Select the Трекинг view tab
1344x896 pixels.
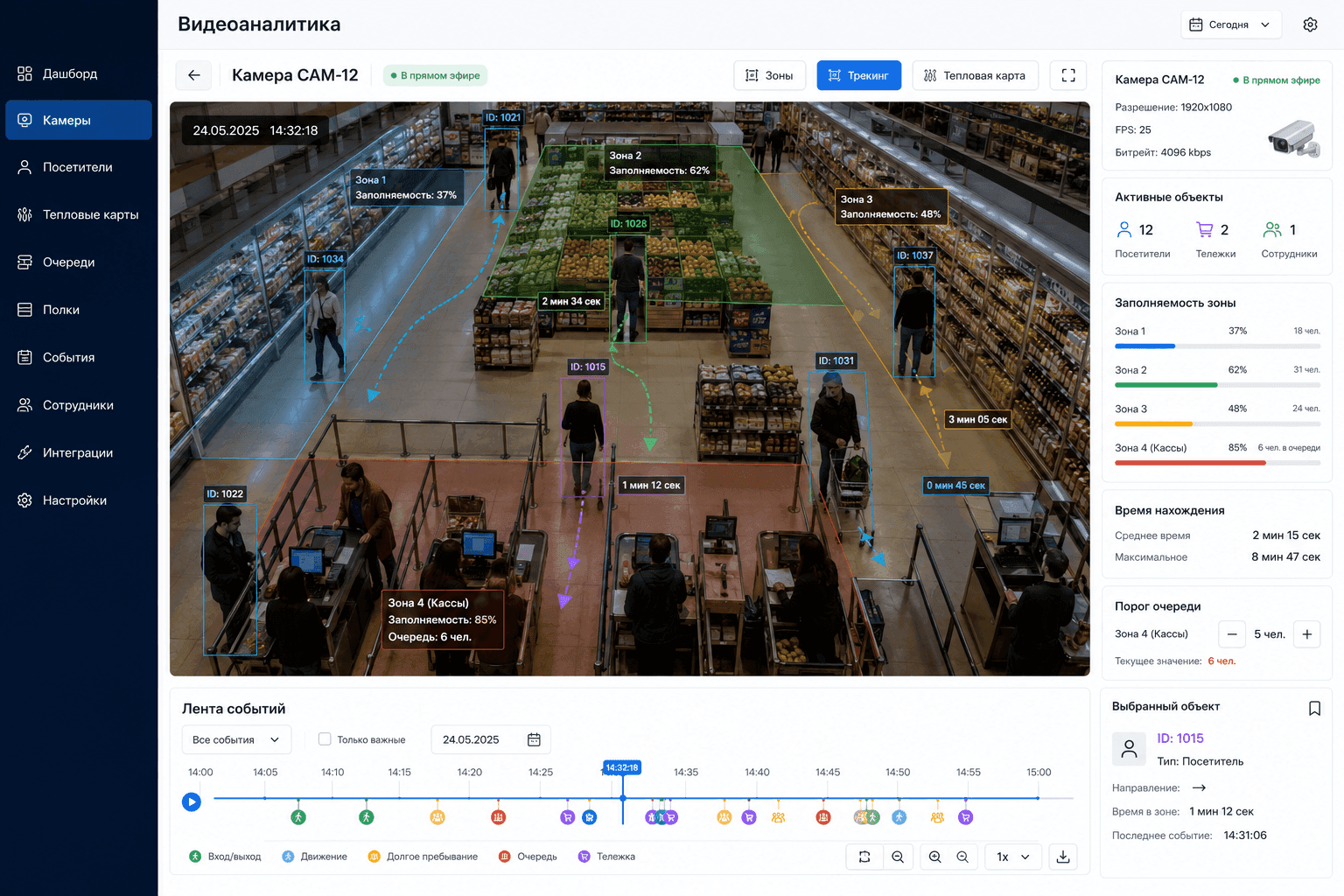pos(858,75)
